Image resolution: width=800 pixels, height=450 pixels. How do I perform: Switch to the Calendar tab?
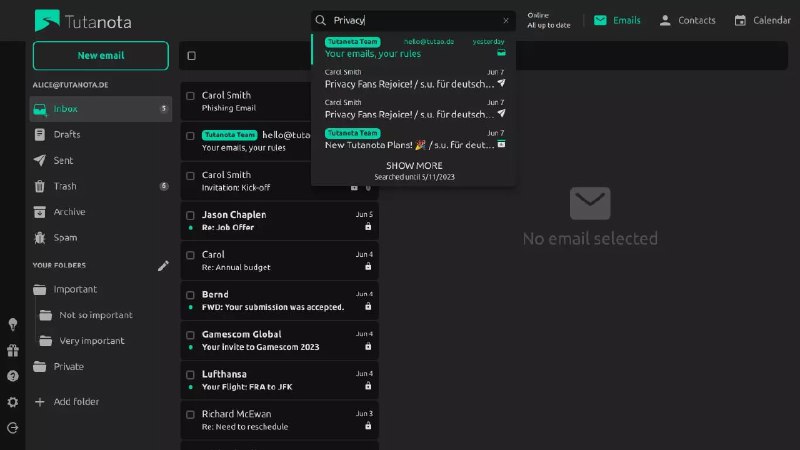point(762,20)
